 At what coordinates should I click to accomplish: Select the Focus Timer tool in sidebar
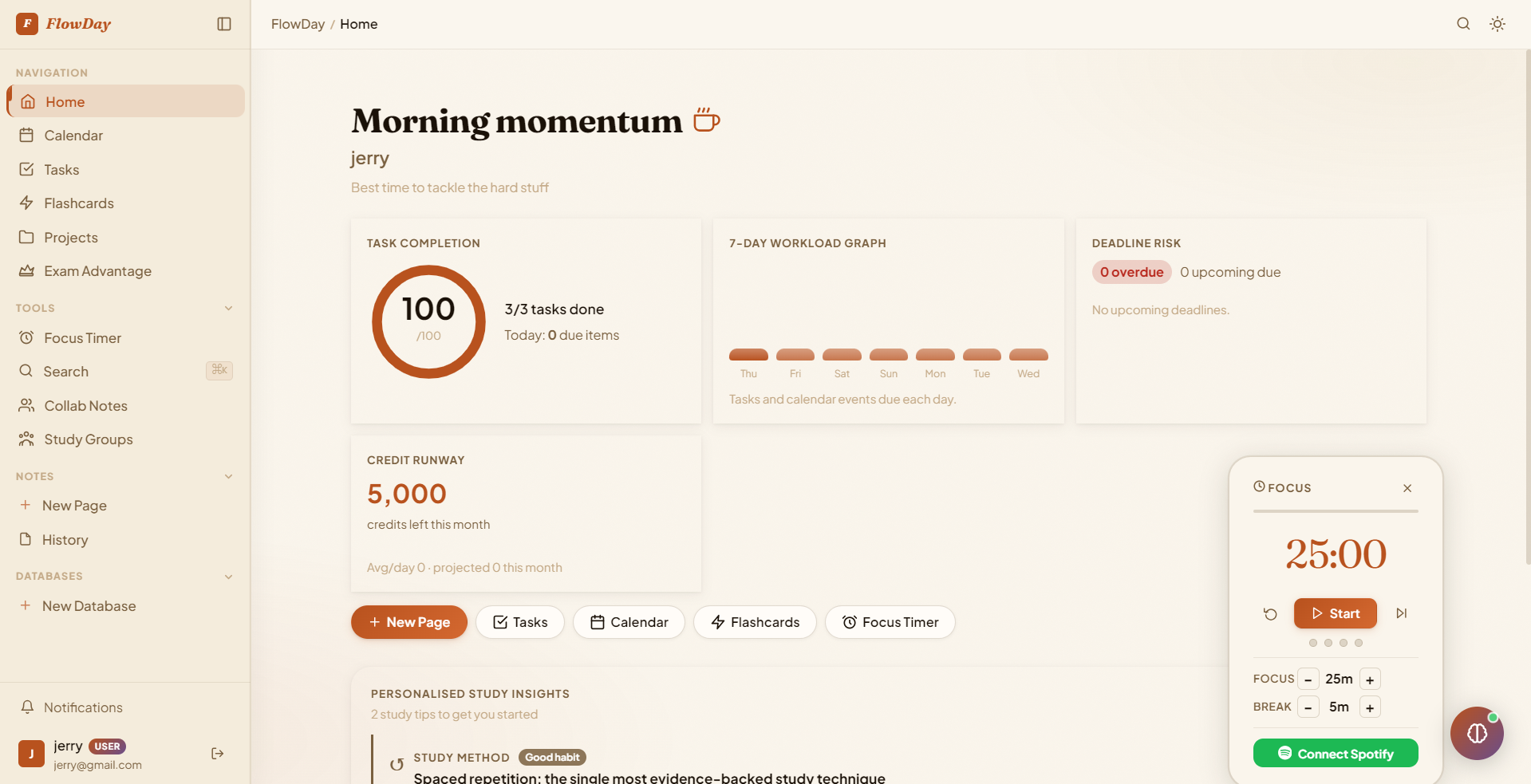(x=81, y=337)
